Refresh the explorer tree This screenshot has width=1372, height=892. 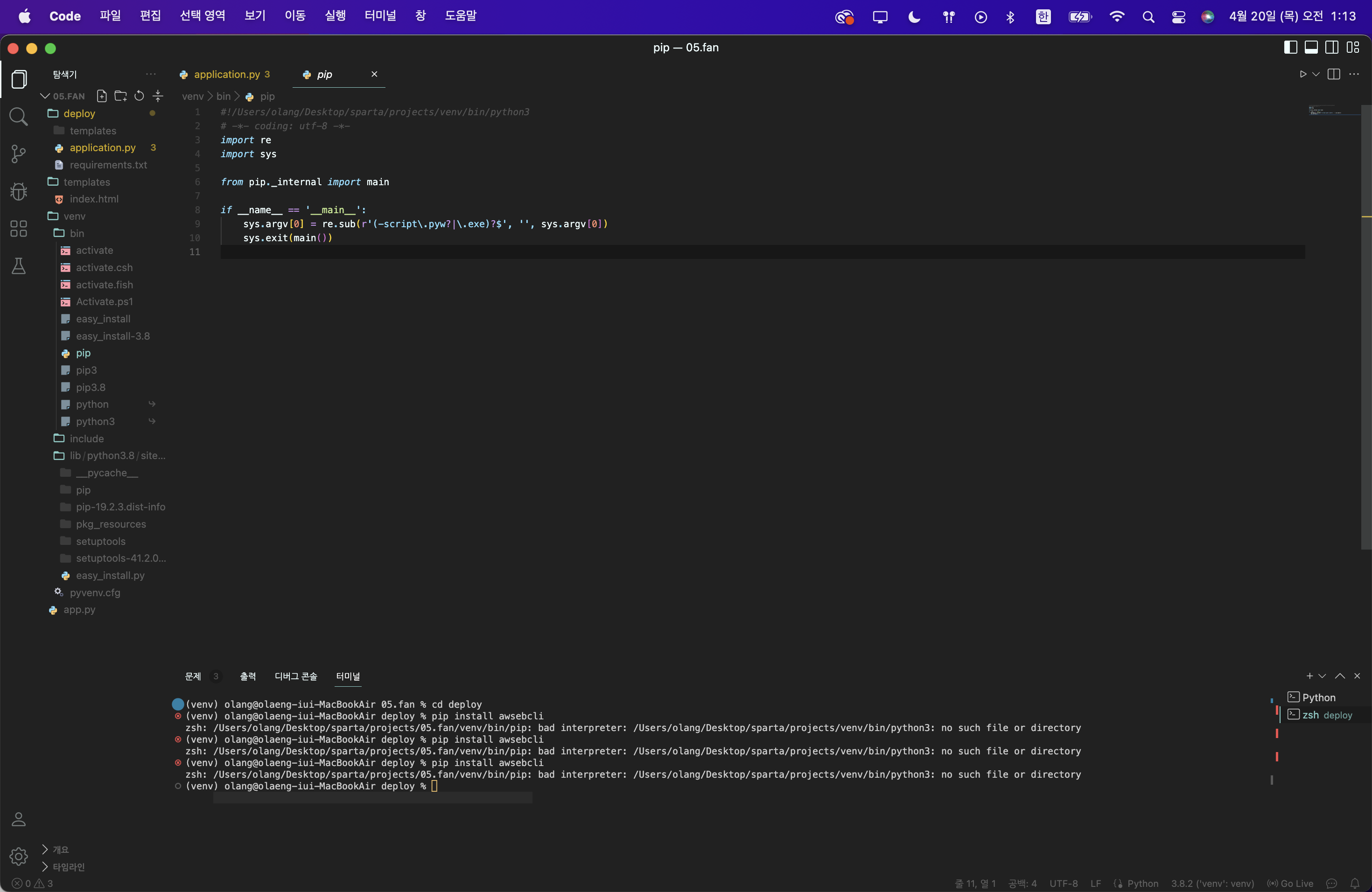(139, 96)
